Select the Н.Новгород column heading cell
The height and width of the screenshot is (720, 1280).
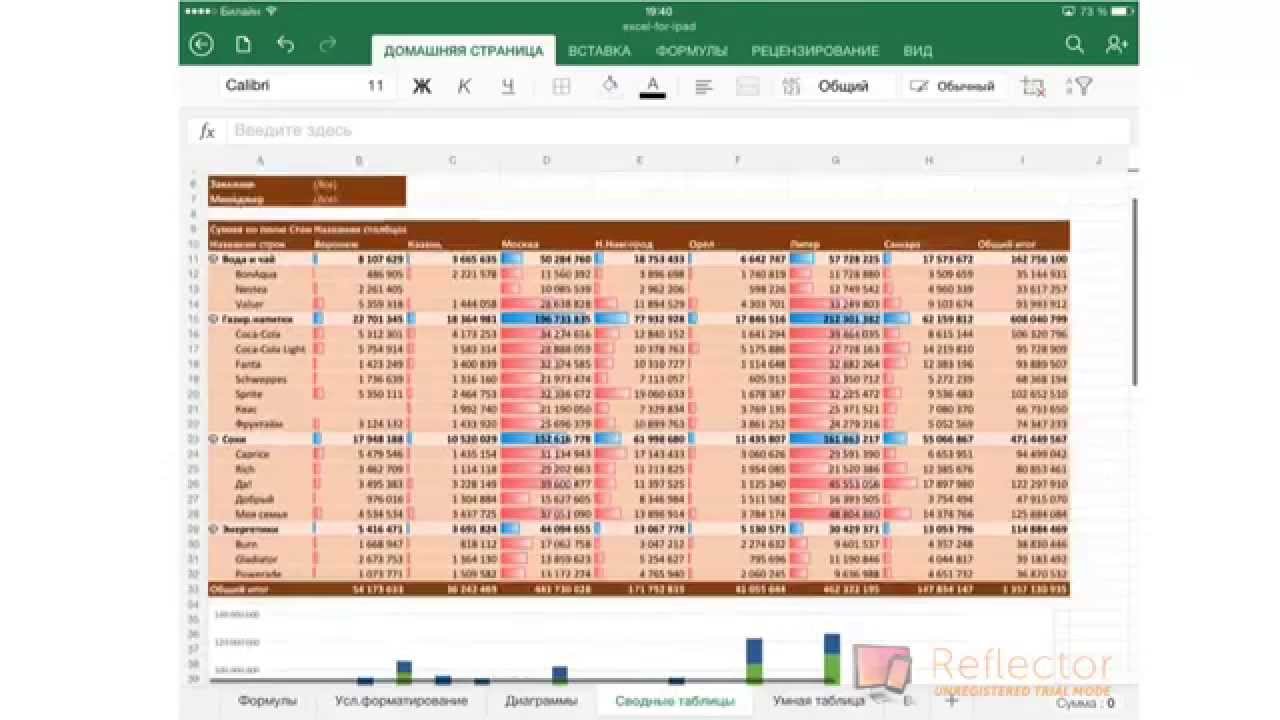pyautogui.click(x=641, y=244)
